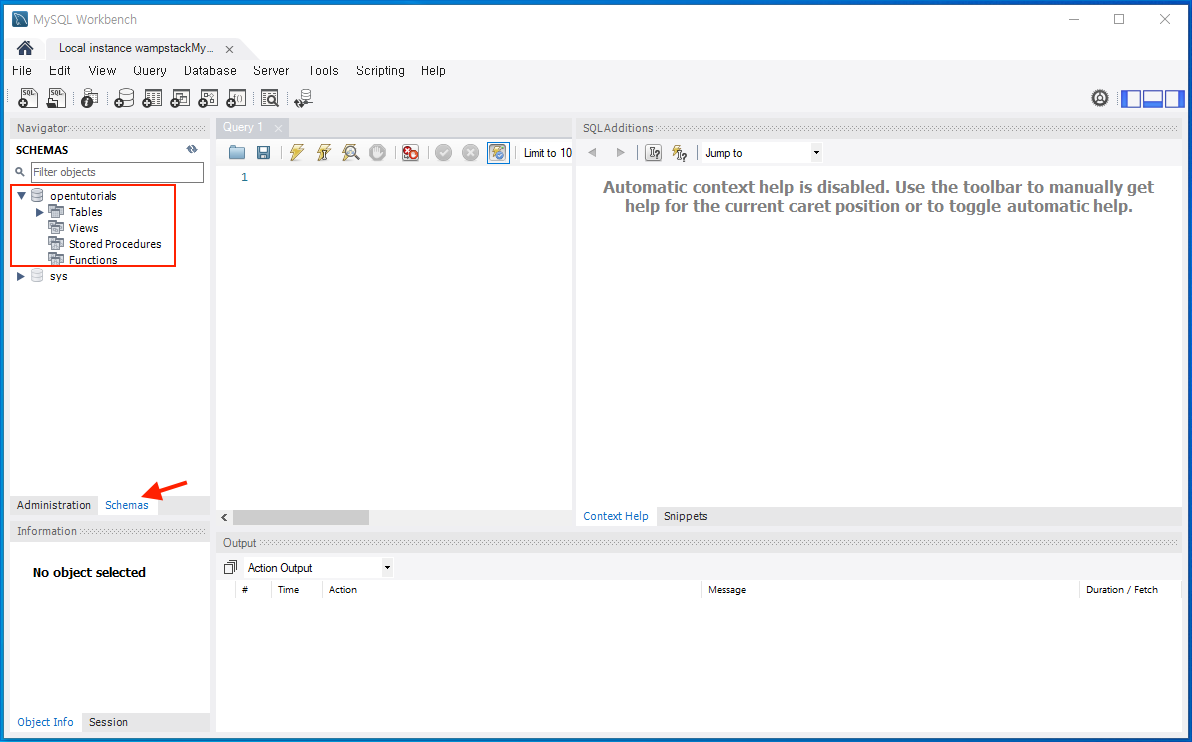Open the object inspector icon

[x=89, y=98]
